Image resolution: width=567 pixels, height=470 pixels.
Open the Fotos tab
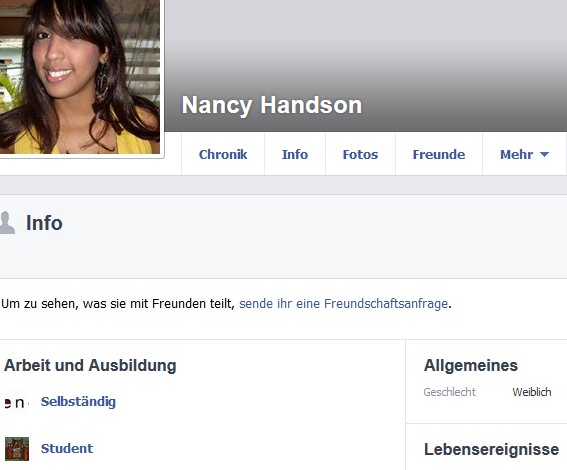tap(360, 154)
